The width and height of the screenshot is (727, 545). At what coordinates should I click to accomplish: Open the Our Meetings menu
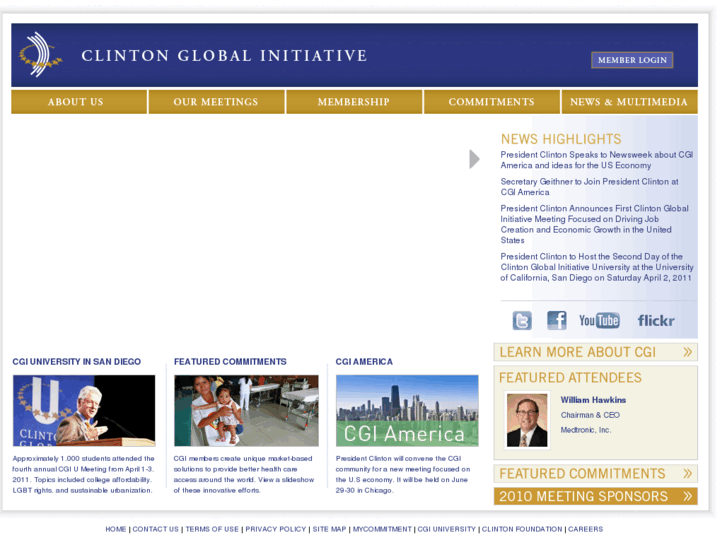[216, 102]
